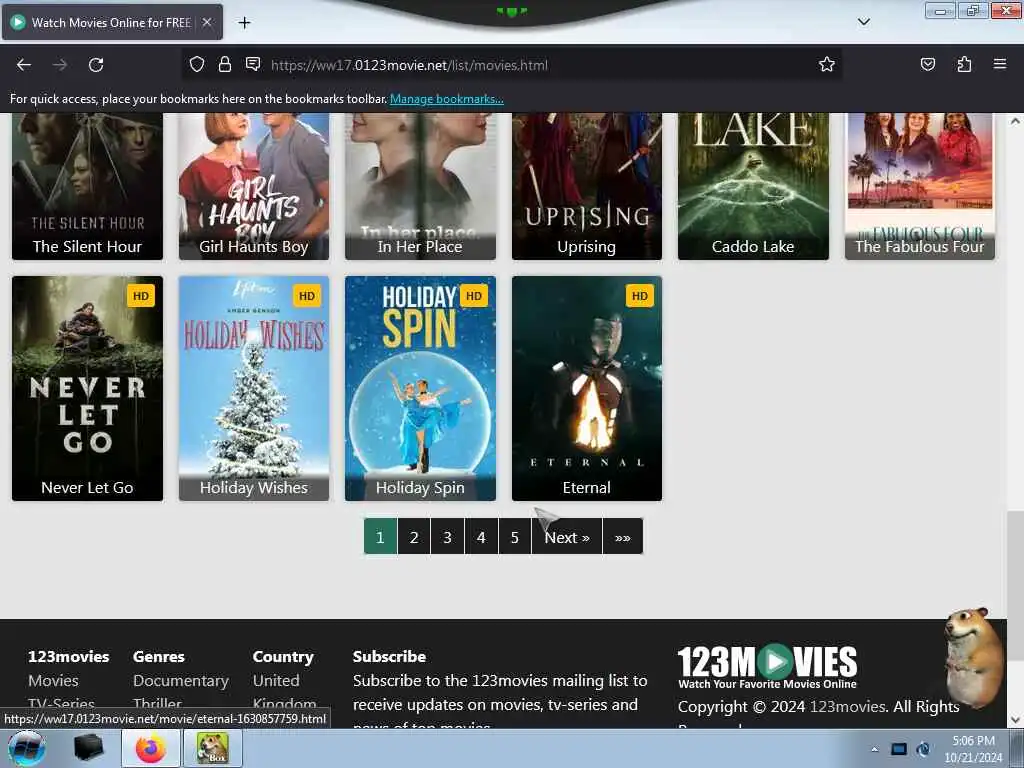Click the HD badge on Holiday Spin
This screenshot has height=768, width=1024.
pyautogui.click(x=473, y=296)
